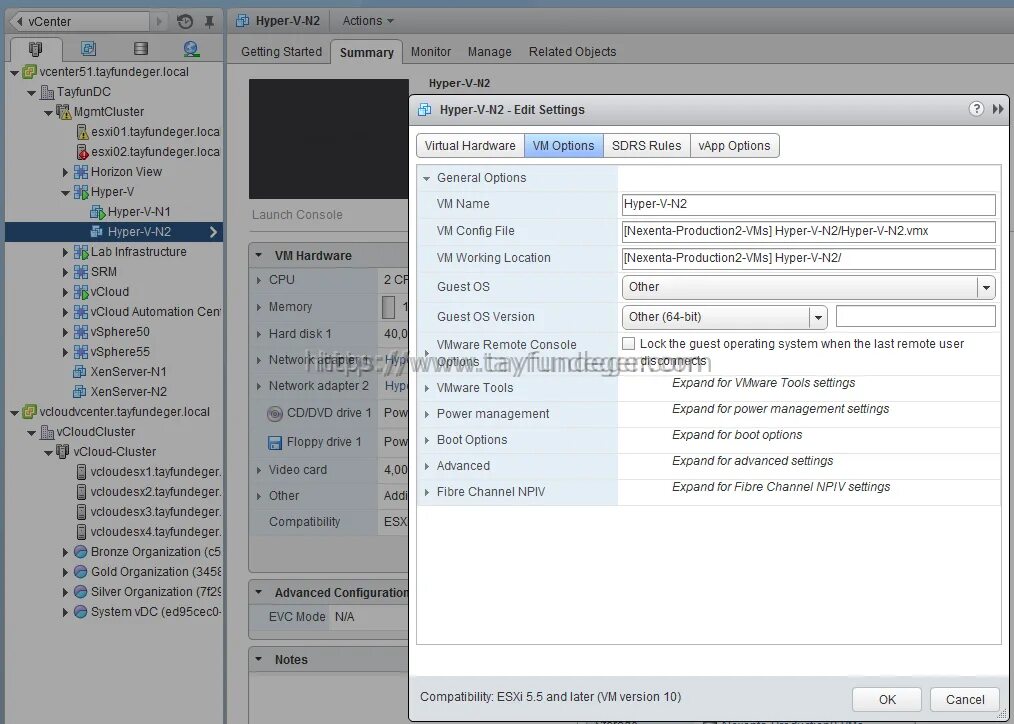Click the VM Working Location field
Screen dimensions: 1014x724
tap(808, 259)
